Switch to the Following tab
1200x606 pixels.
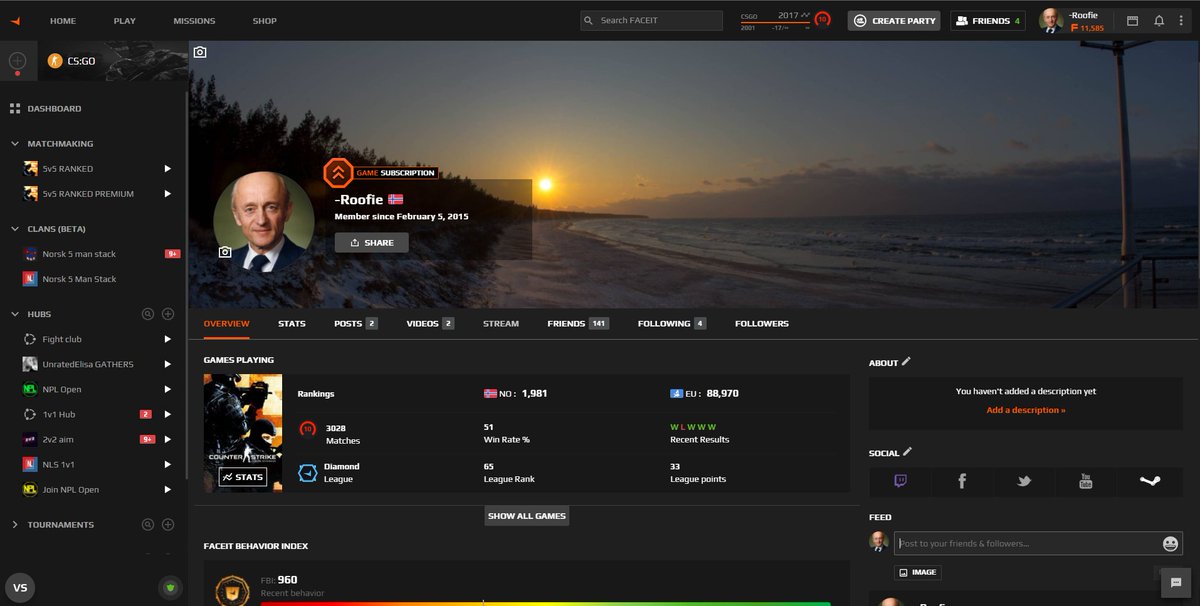[672, 323]
